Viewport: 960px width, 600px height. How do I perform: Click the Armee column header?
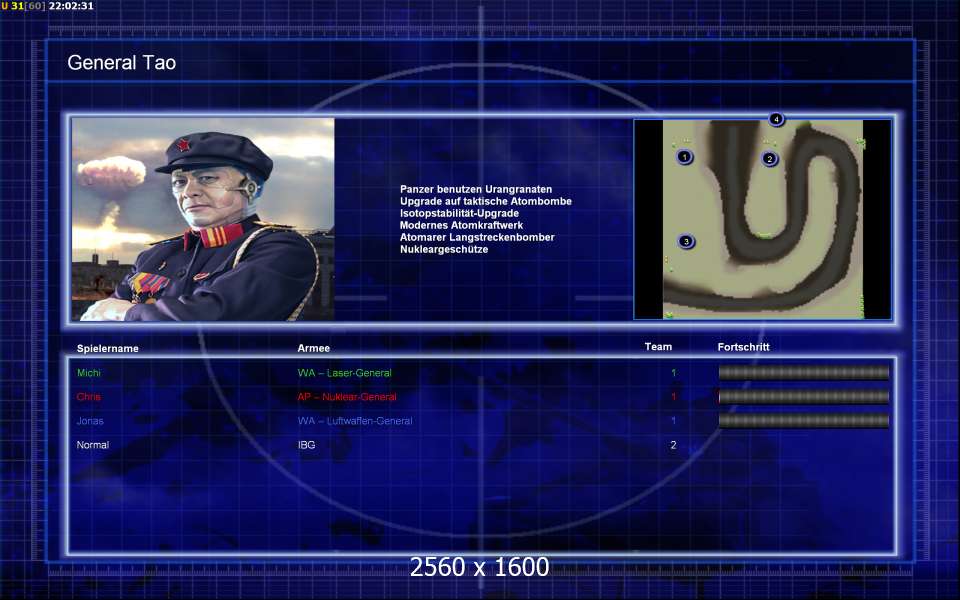pos(313,348)
